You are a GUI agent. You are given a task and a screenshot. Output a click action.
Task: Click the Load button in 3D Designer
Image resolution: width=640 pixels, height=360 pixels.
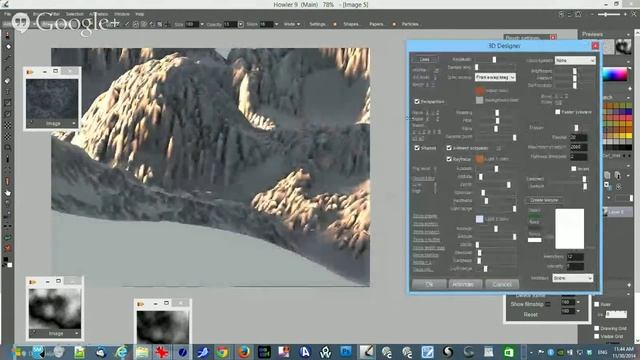(425, 59)
